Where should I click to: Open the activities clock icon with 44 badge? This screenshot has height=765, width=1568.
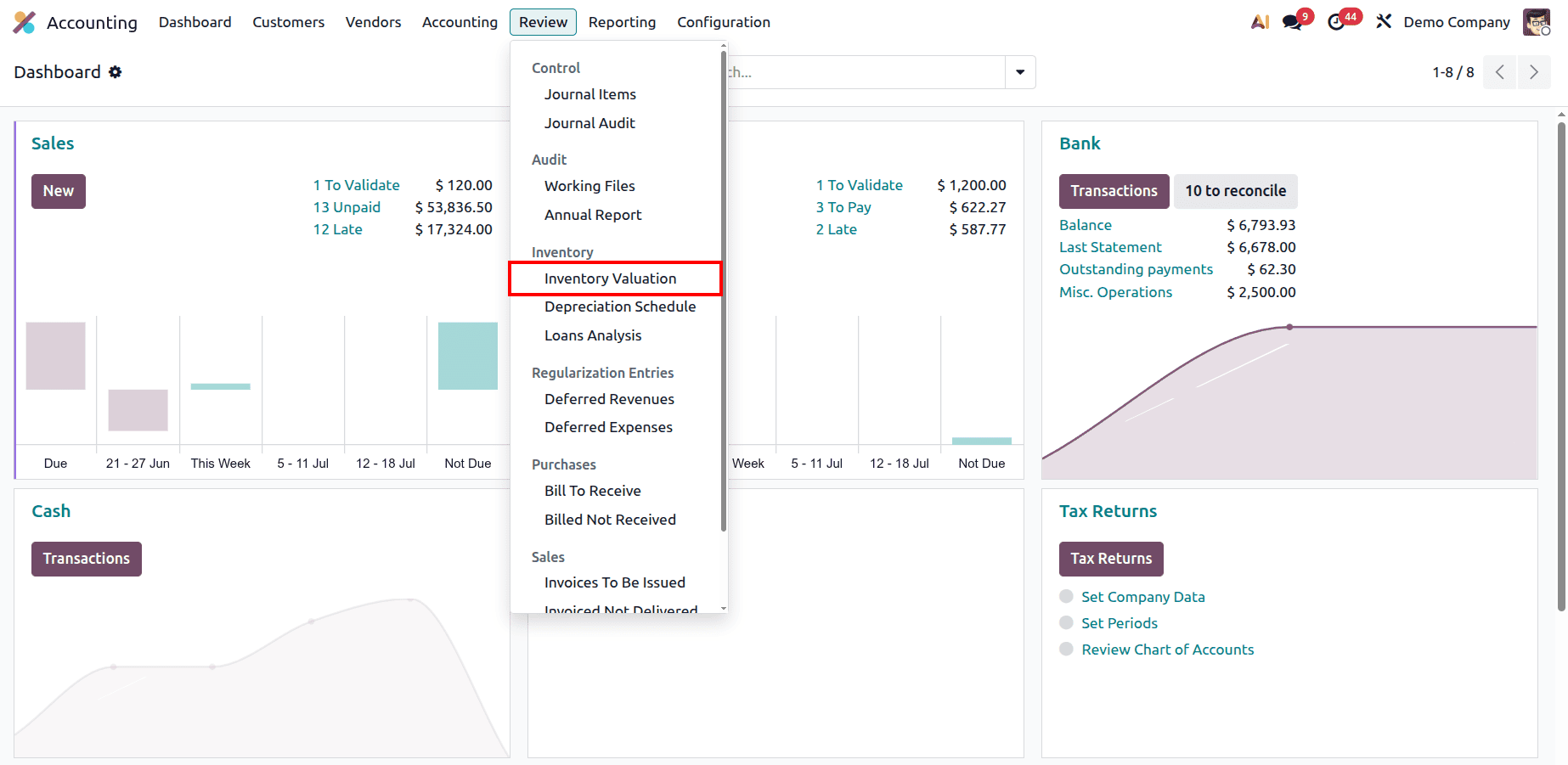coord(1337,22)
